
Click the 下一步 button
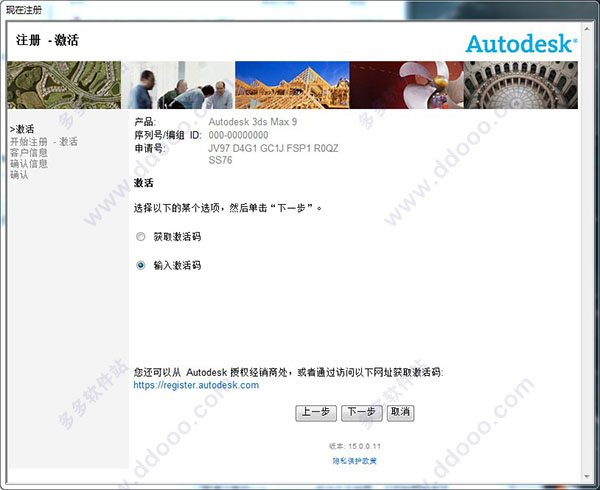point(362,413)
